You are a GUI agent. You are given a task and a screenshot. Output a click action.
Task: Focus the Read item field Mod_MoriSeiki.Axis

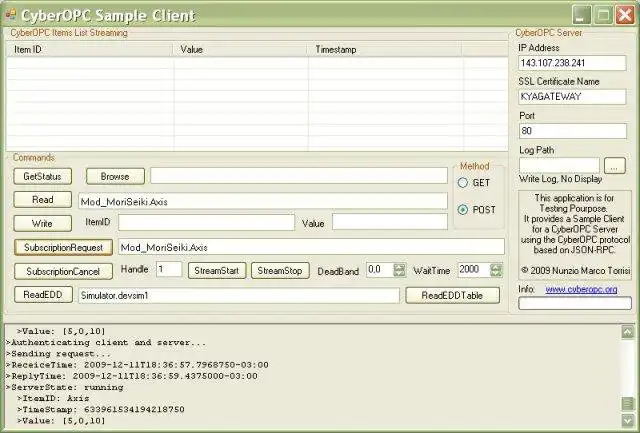tap(263, 201)
